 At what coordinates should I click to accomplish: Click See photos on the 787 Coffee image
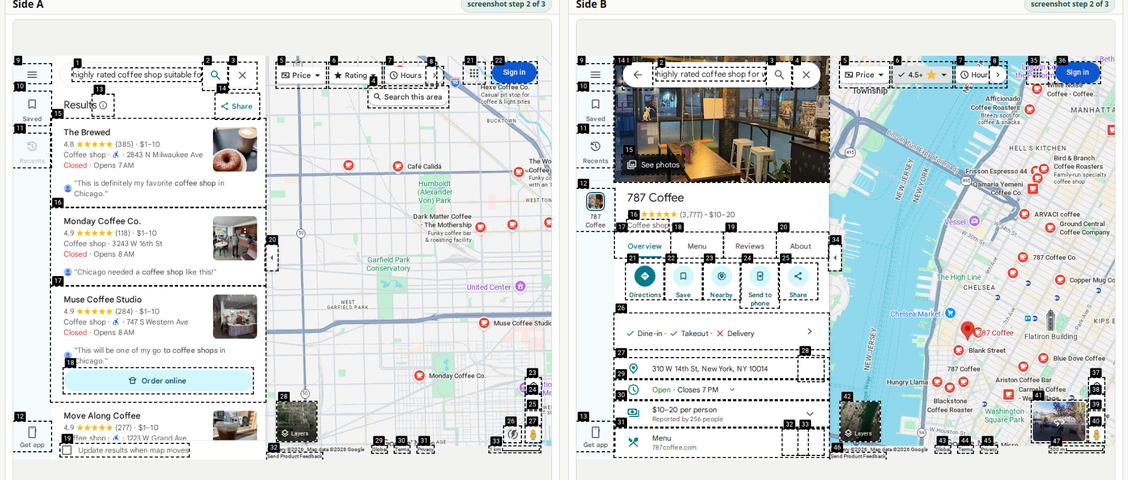(654, 164)
